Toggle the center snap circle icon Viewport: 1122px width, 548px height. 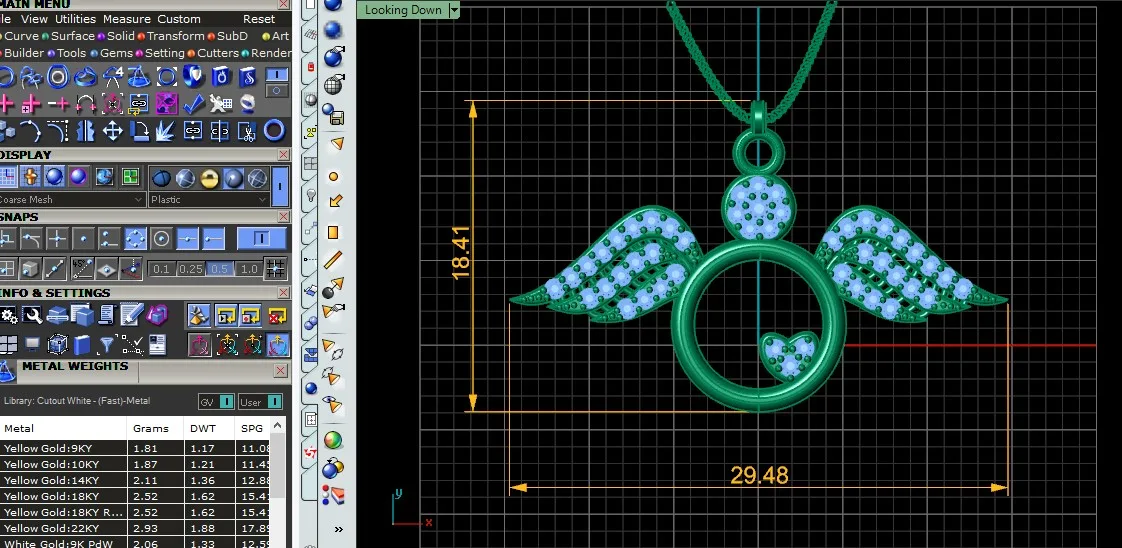(161, 239)
